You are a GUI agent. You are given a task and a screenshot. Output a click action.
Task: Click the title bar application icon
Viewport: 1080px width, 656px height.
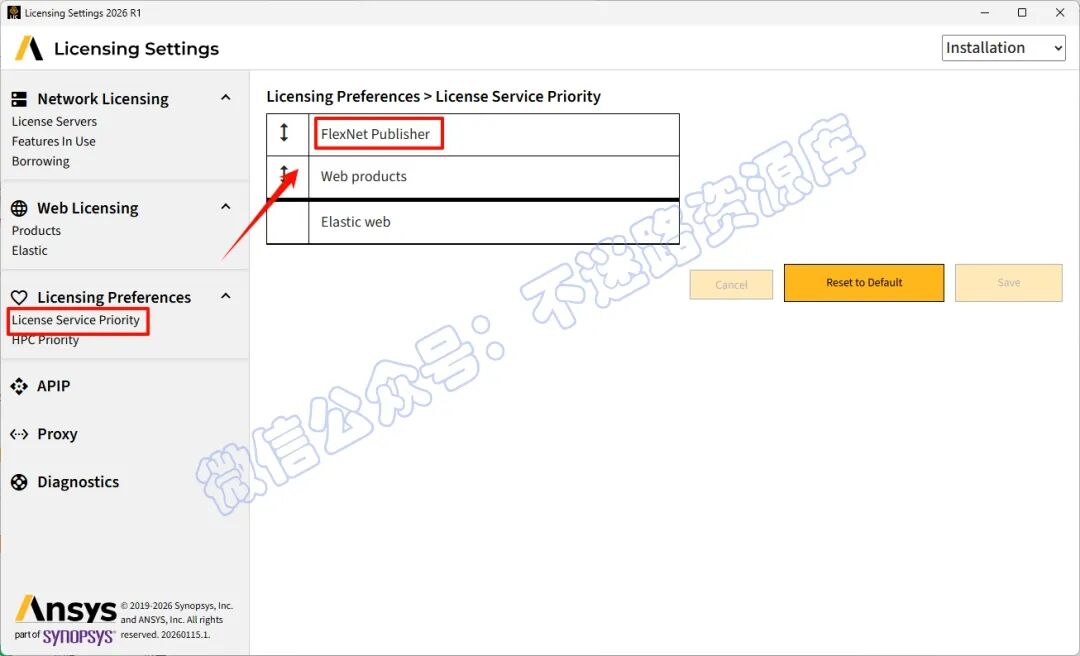(x=13, y=12)
